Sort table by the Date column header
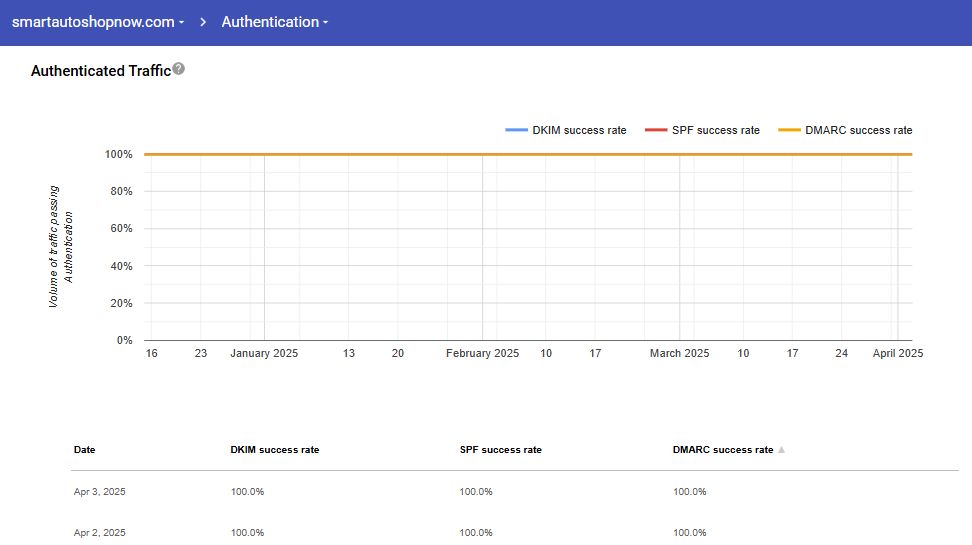The height and width of the screenshot is (545, 972). click(x=85, y=450)
